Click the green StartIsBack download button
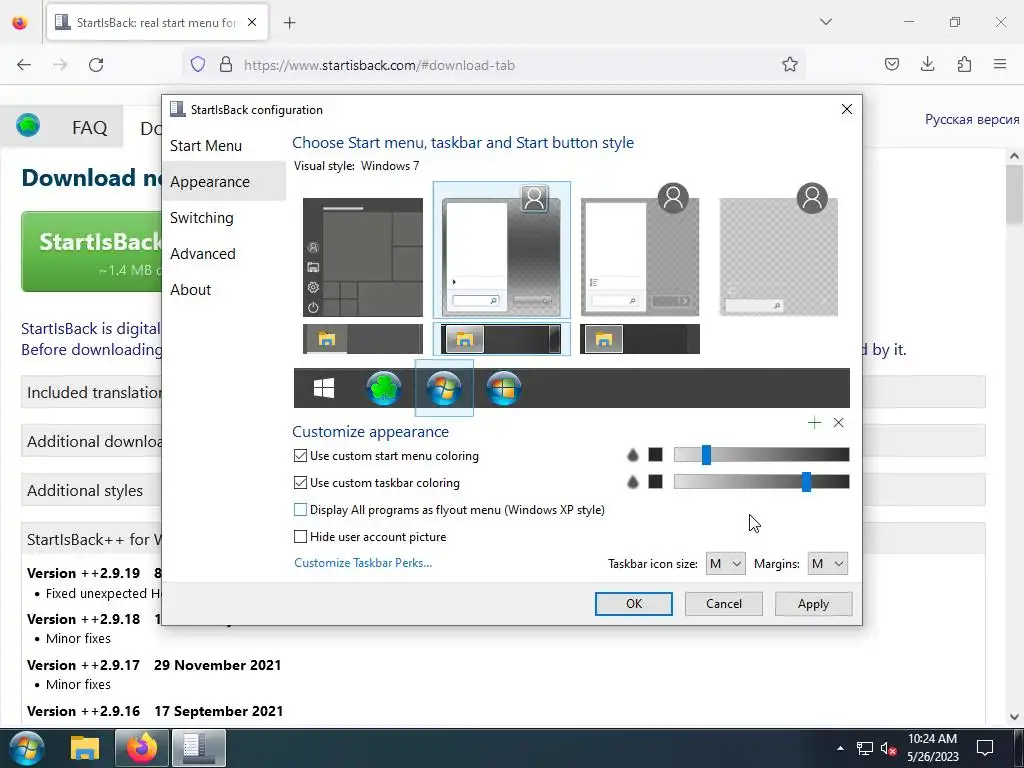This screenshot has width=1024, height=768. (x=91, y=251)
